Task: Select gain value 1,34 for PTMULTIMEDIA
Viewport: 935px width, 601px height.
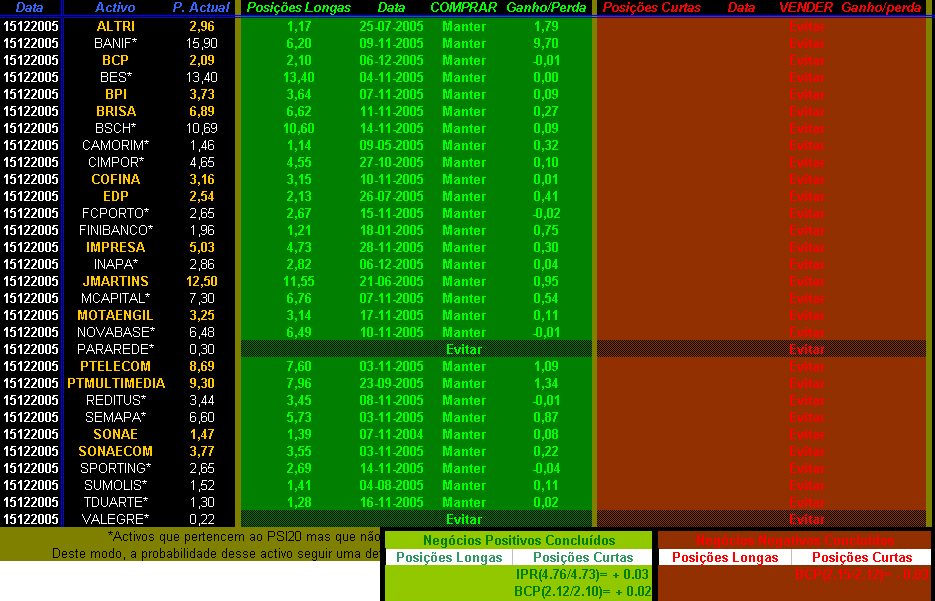Action: coord(546,383)
